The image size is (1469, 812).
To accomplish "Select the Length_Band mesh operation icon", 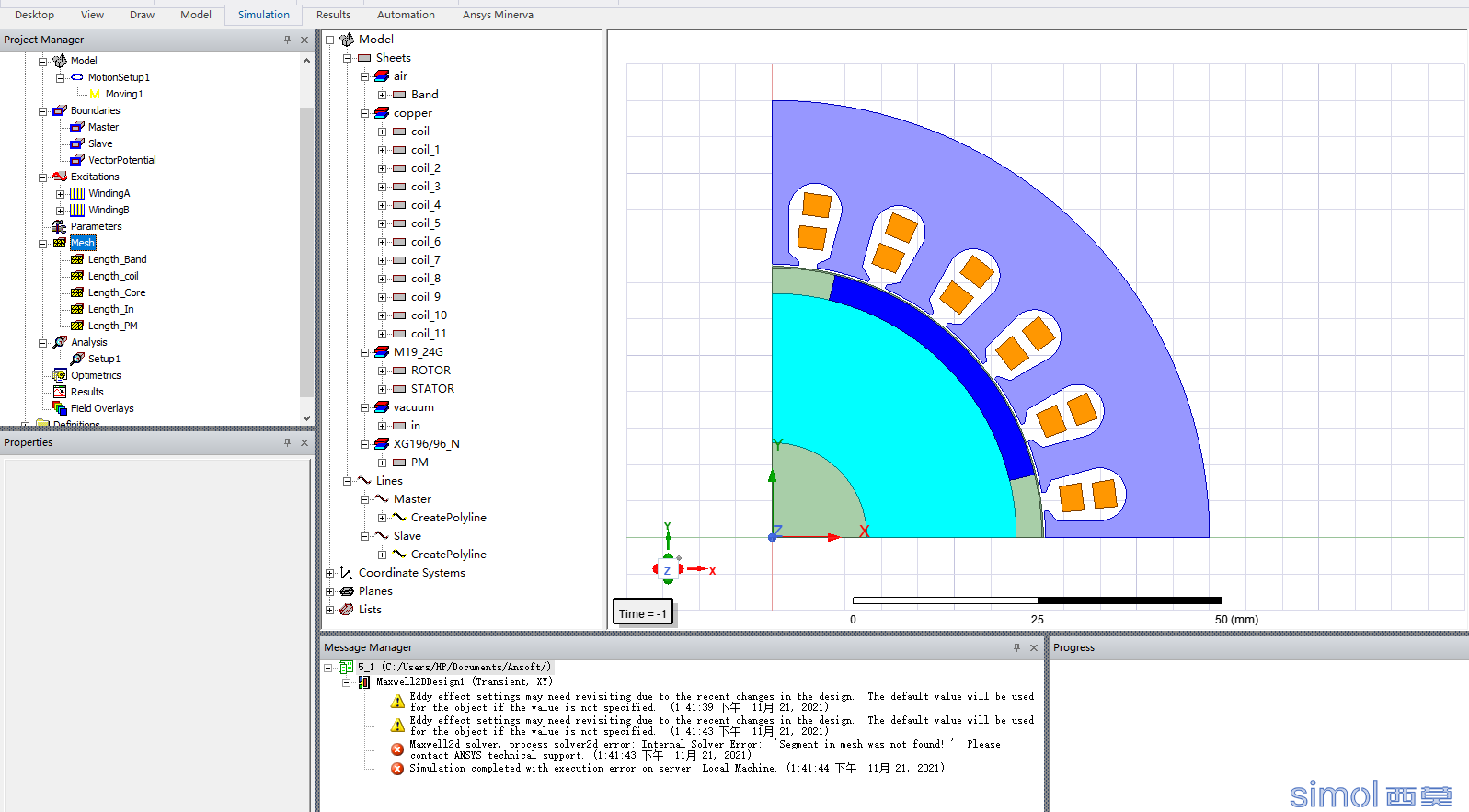I will [77, 259].
